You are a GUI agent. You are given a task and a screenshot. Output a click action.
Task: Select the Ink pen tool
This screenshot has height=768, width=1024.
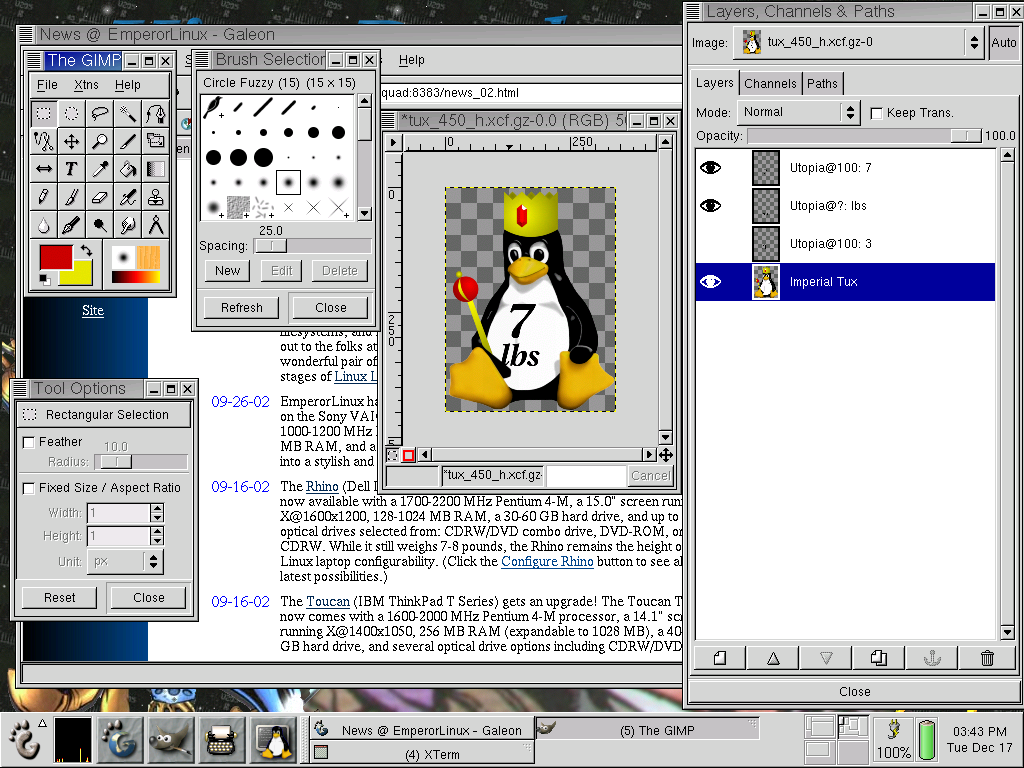tap(71, 225)
